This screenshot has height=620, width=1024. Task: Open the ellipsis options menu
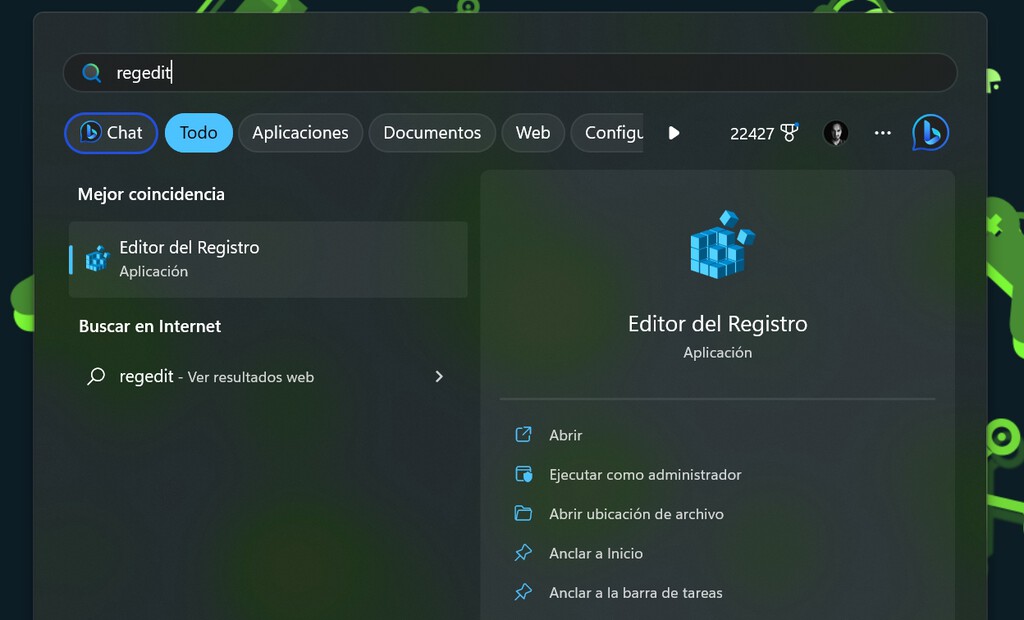pos(882,132)
